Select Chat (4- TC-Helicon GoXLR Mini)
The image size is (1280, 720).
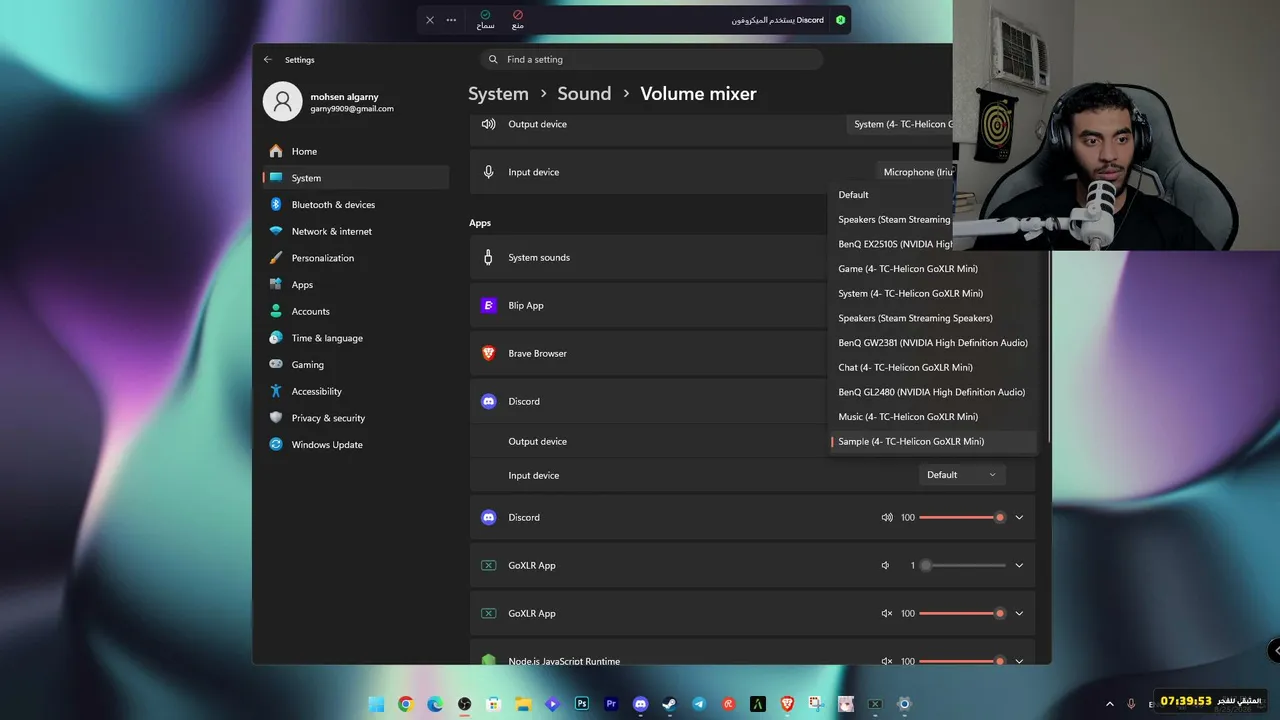pos(933,368)
